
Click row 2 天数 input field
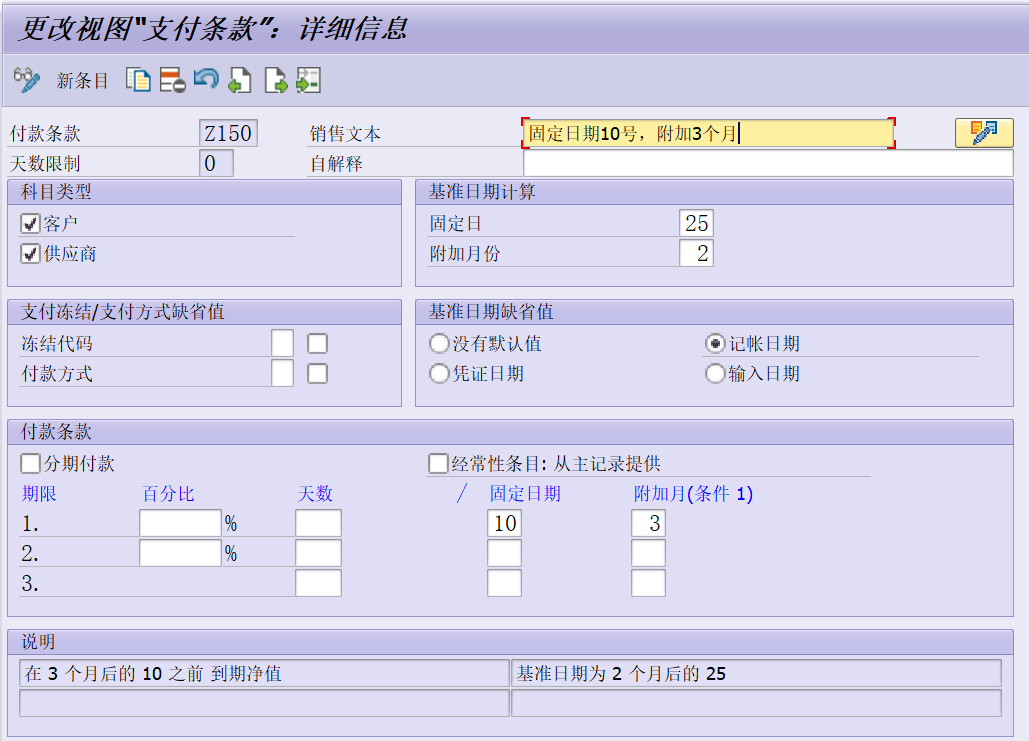[318, 553]
